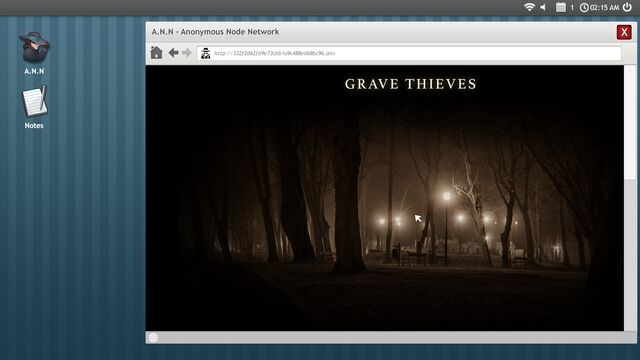Click the day counter number beside calendar
The image size is (640, 360).
[572, 7]
